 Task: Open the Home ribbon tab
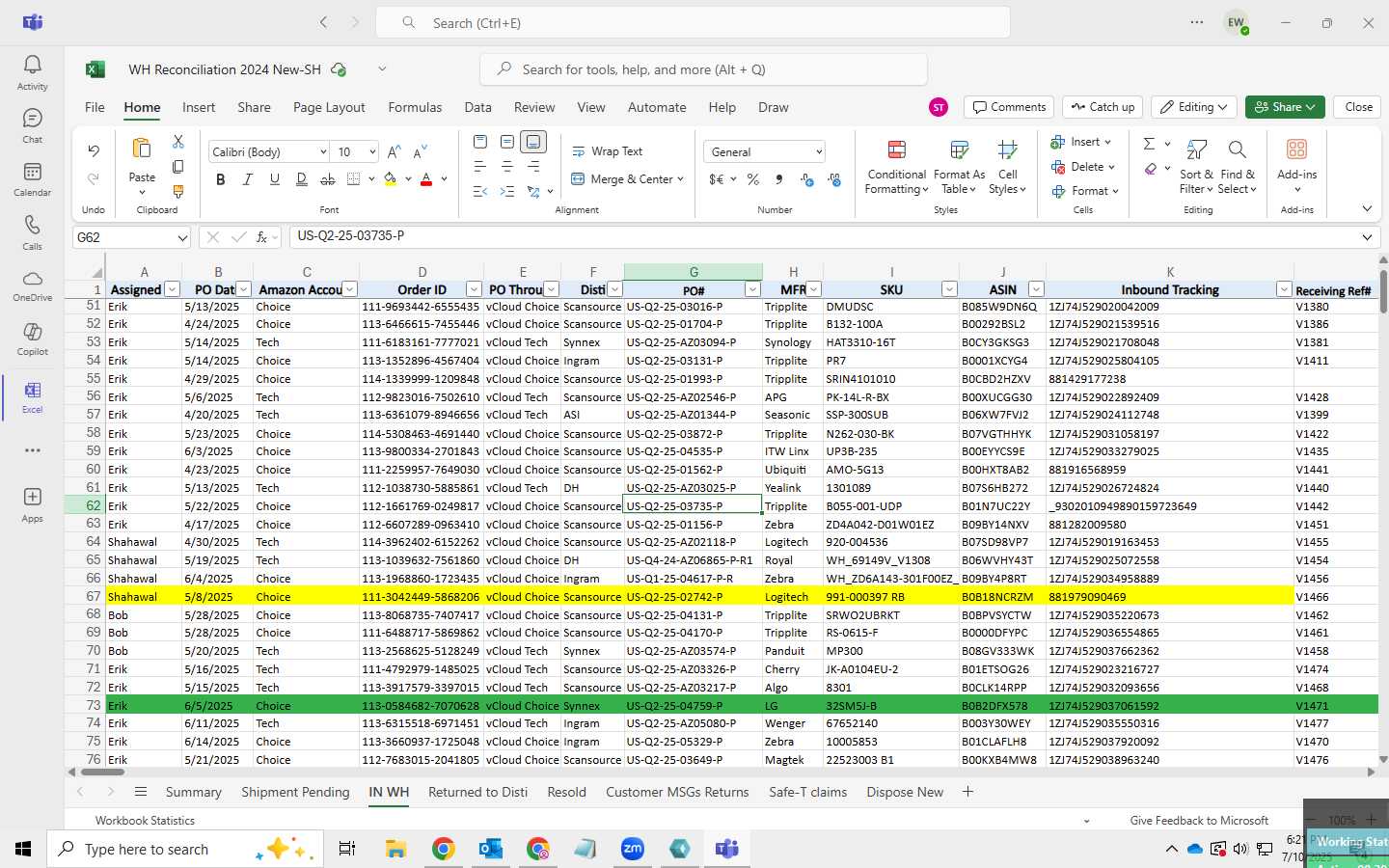click(x=142, y=107)
